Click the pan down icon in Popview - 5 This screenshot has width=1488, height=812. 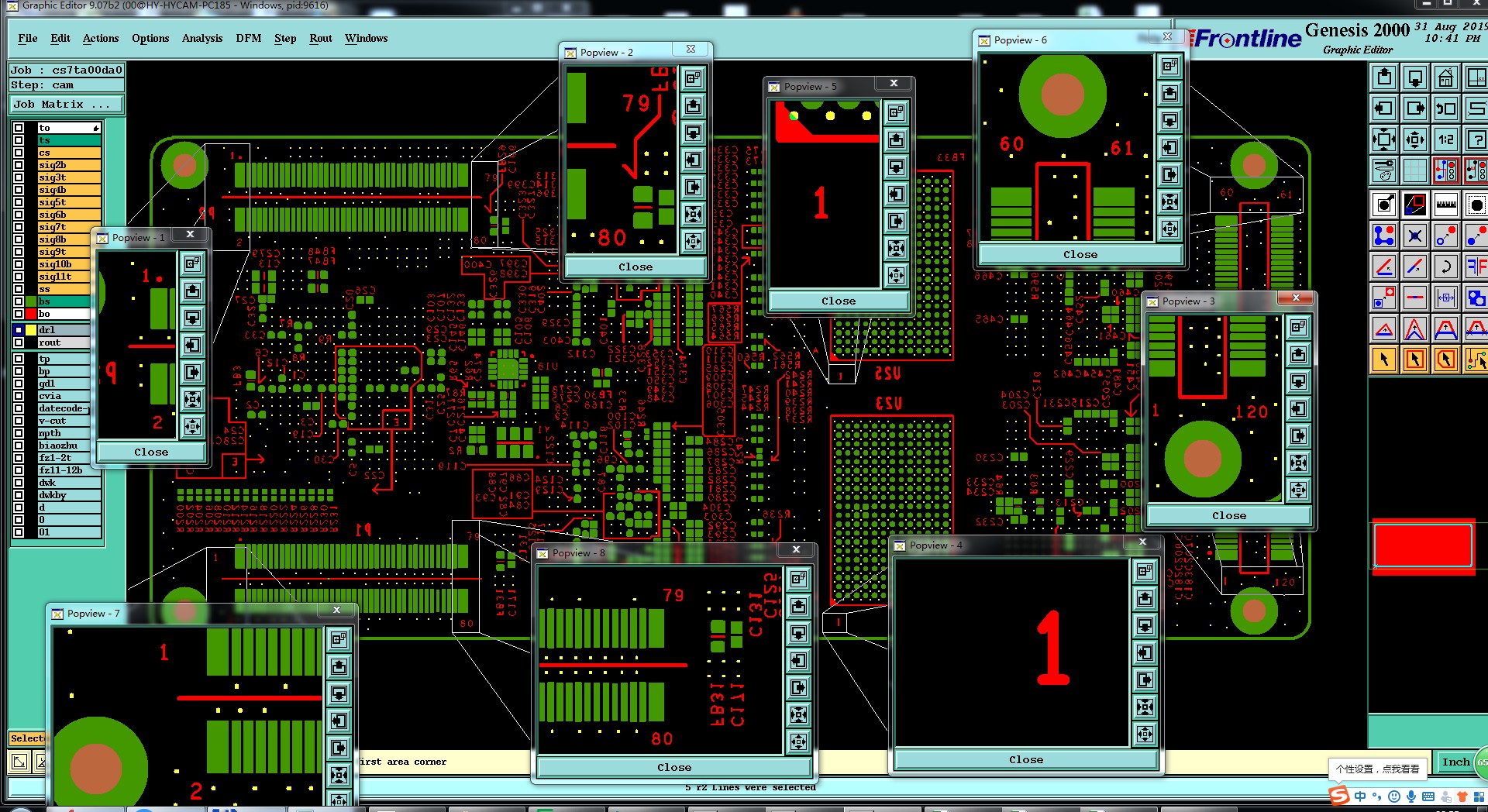(896, 167)
